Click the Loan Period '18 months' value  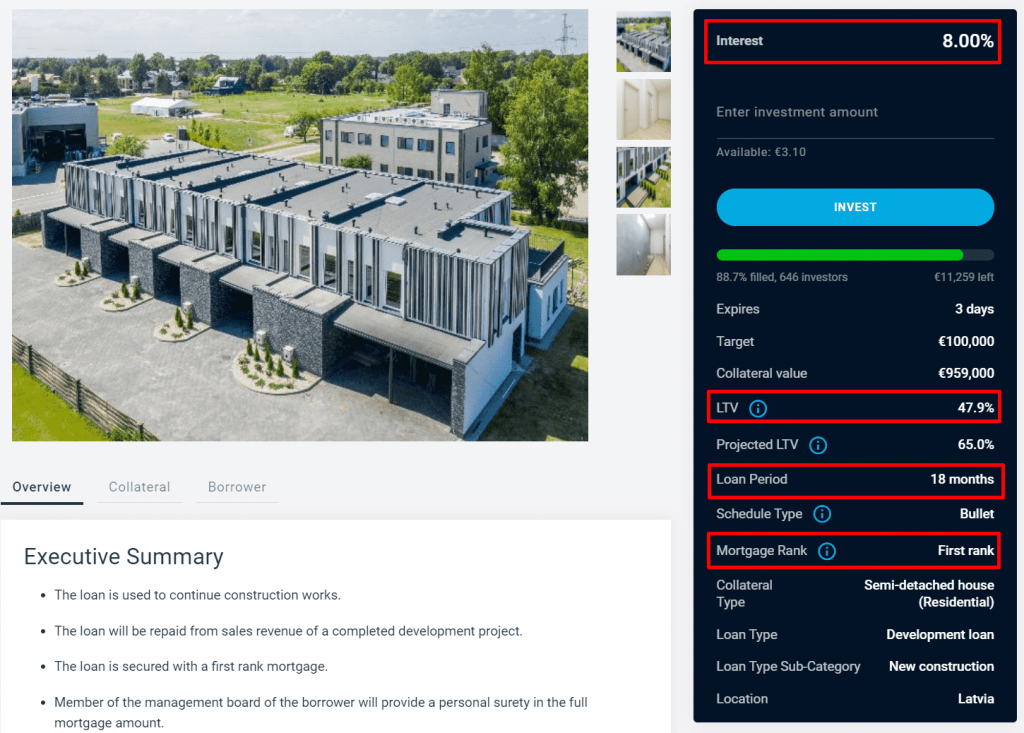[962, 479]
